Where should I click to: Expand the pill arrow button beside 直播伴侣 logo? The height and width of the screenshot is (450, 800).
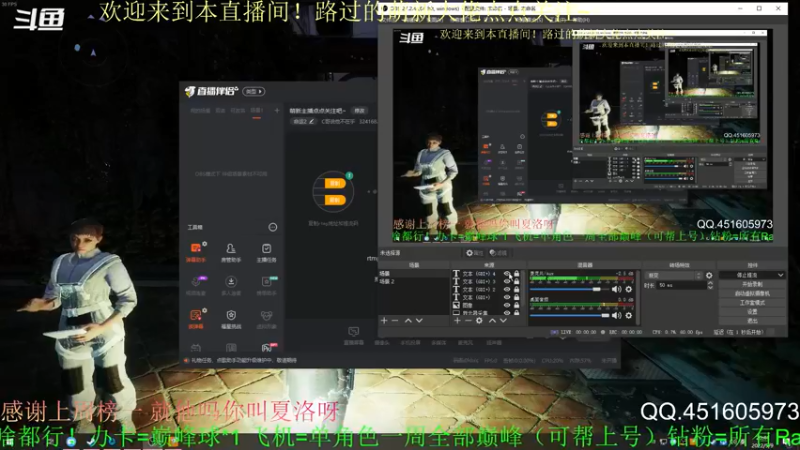point(254,91)
